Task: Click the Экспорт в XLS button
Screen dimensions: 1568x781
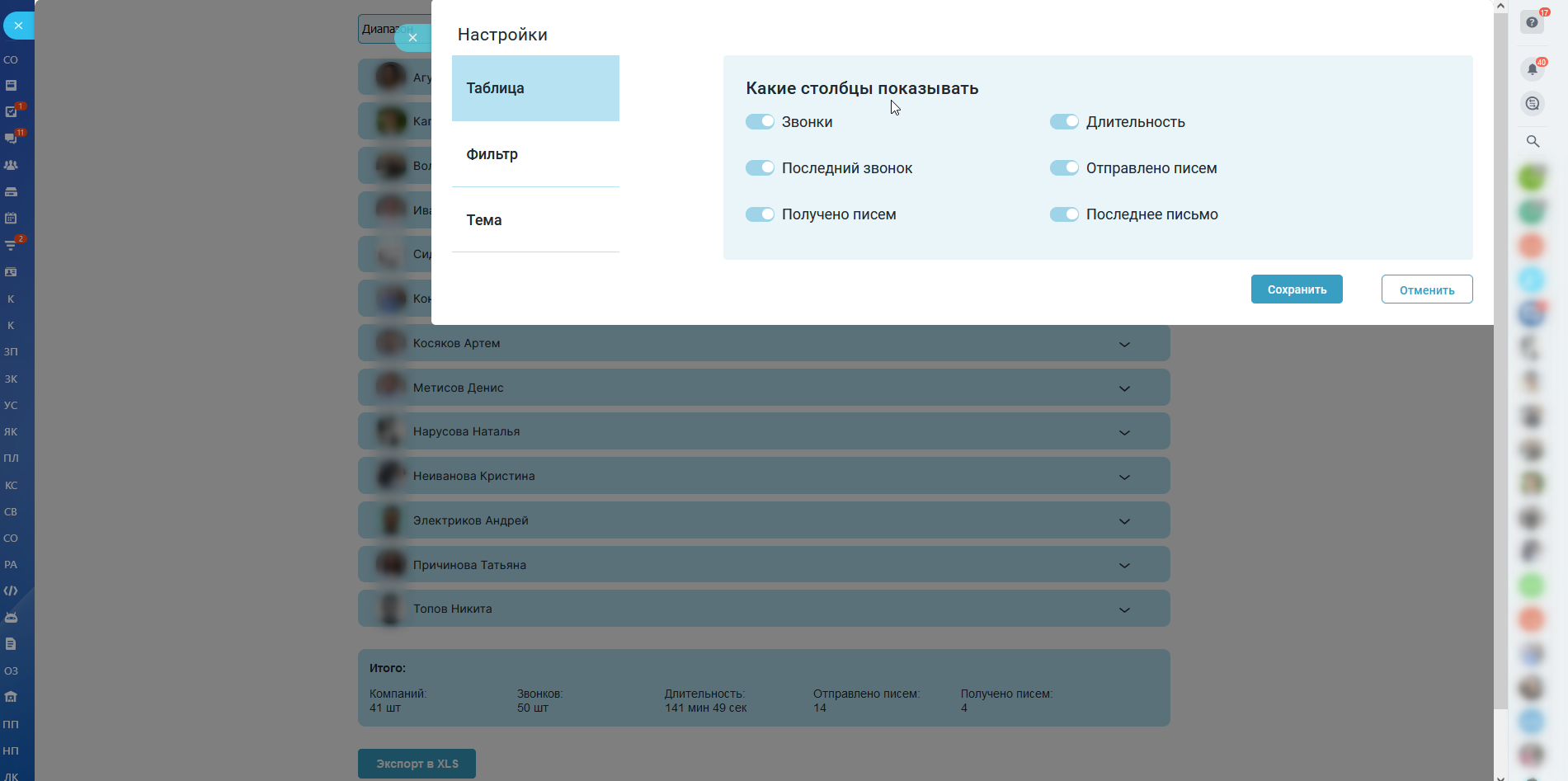Action: point(417,764)
